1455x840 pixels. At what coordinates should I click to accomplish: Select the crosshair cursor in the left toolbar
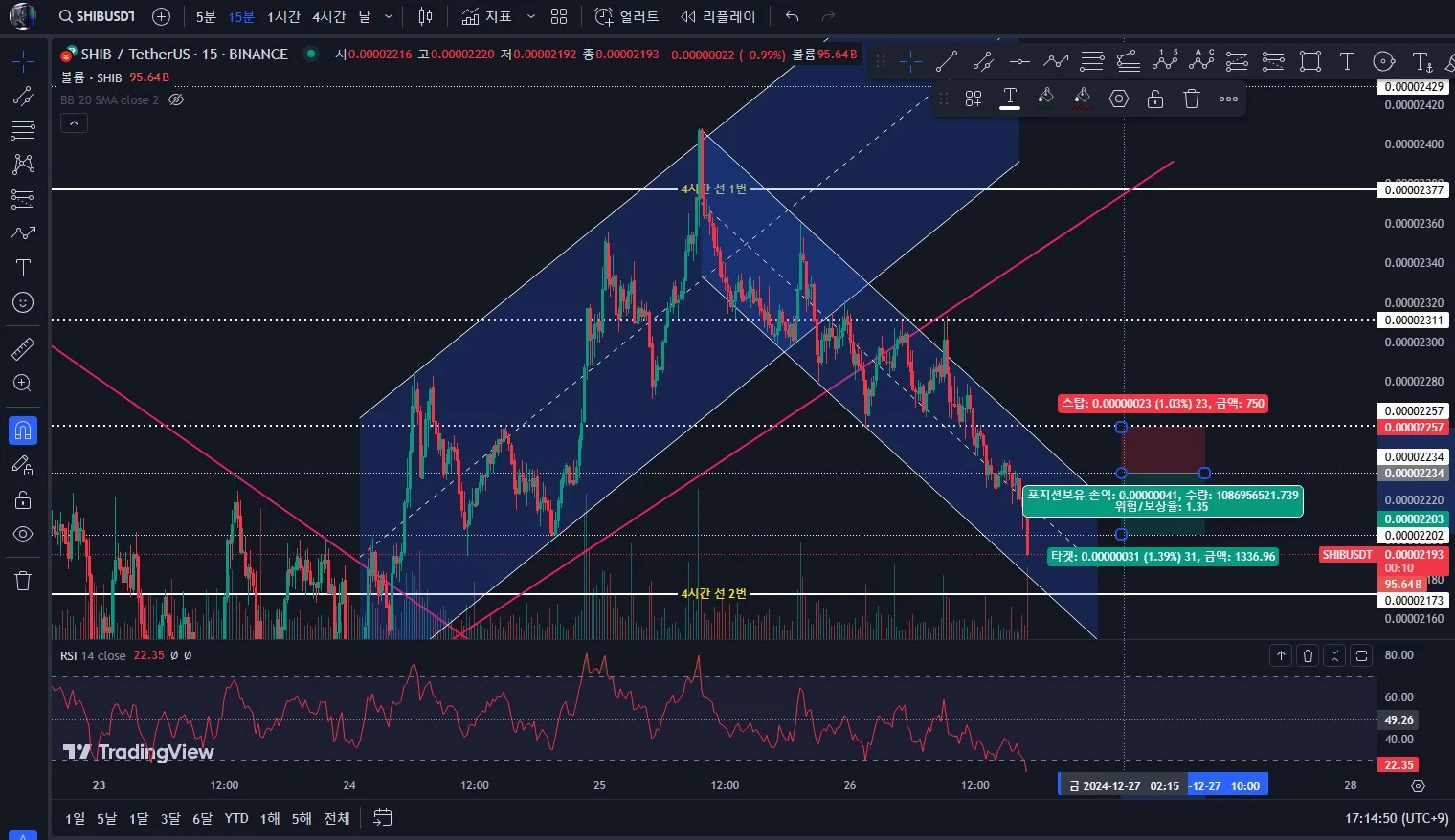pyautogui.click(x=23, y=62)
